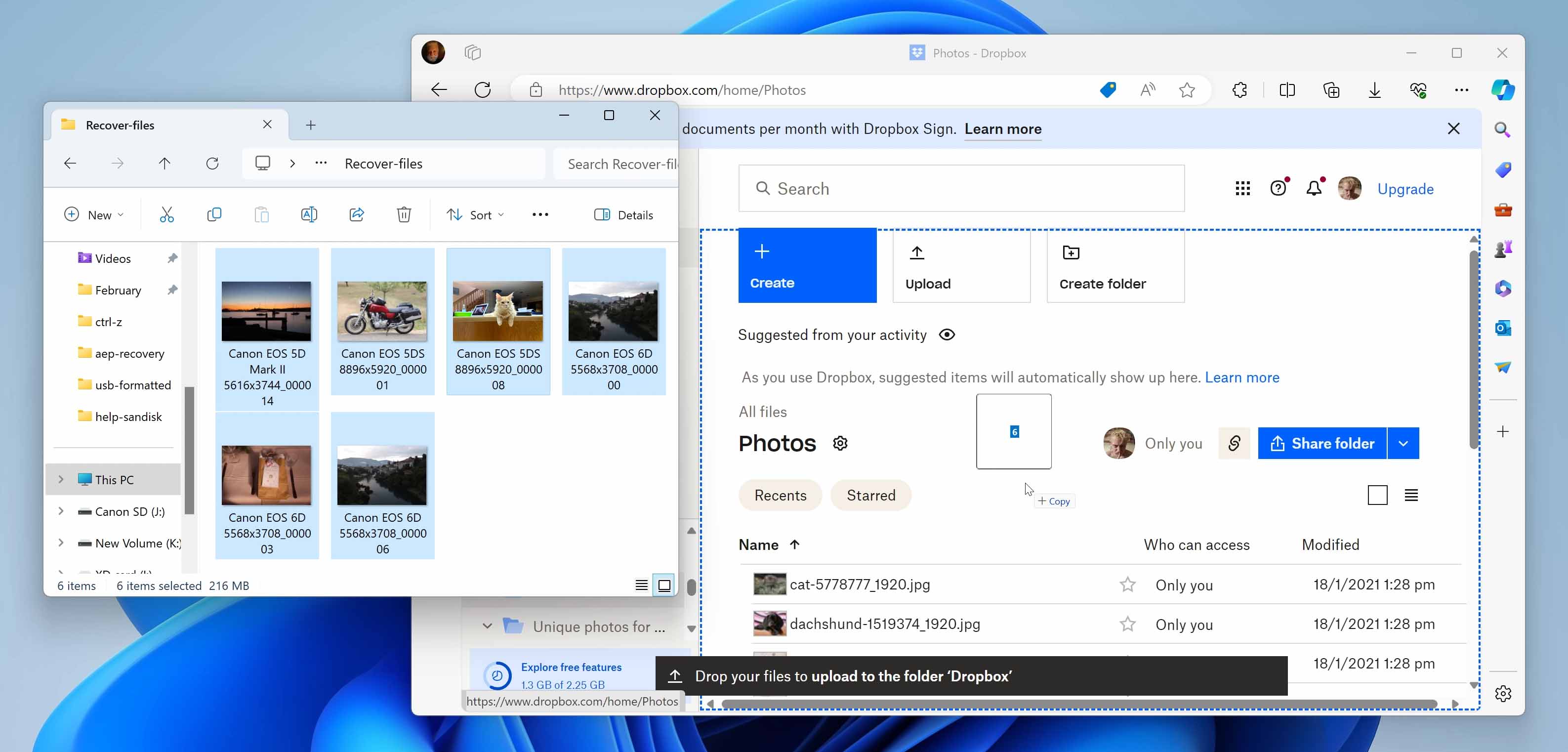Switch Dropbox to list view
This screenshot has width=1568, height=752.
(x=1411, y=495)
